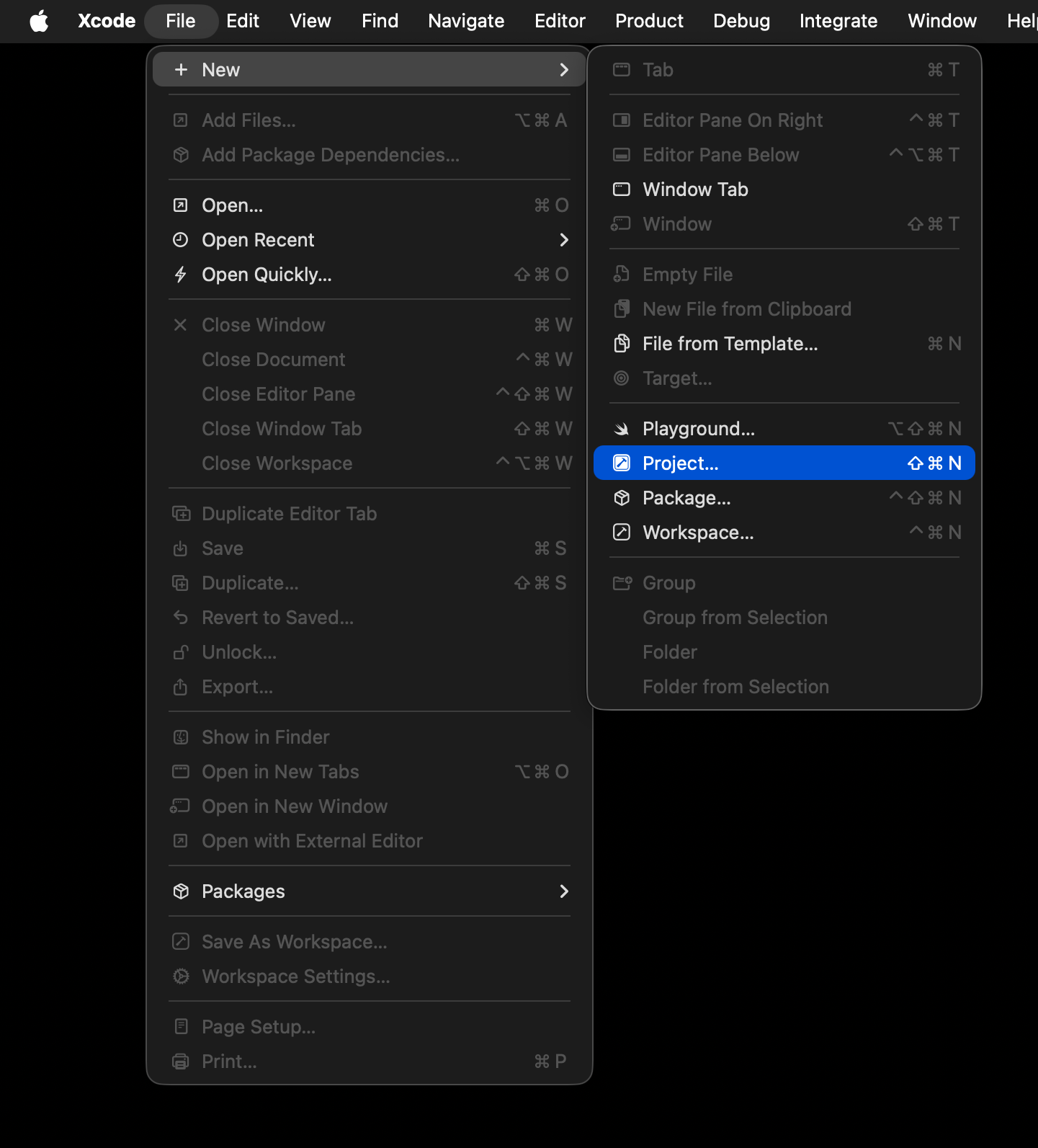Choose Open… from the File menu
The width and height of the screenshot is (1038, 1148).
coord(232,205)
